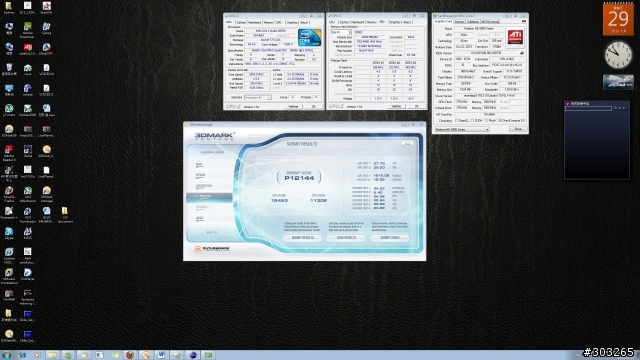Screen dimensions: 640x360
Task: Open the PotPlayer desktop shortcut
Action: tap(28, 273)
